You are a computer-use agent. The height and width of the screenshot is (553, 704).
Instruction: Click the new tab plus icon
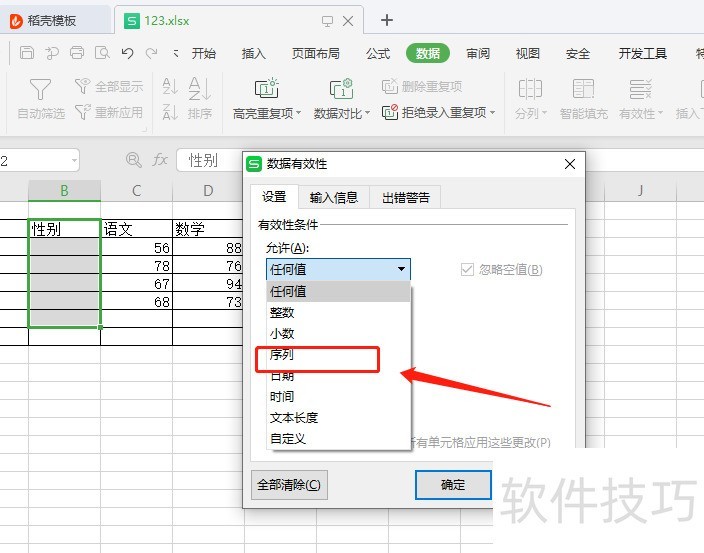[x=387, y=20]
